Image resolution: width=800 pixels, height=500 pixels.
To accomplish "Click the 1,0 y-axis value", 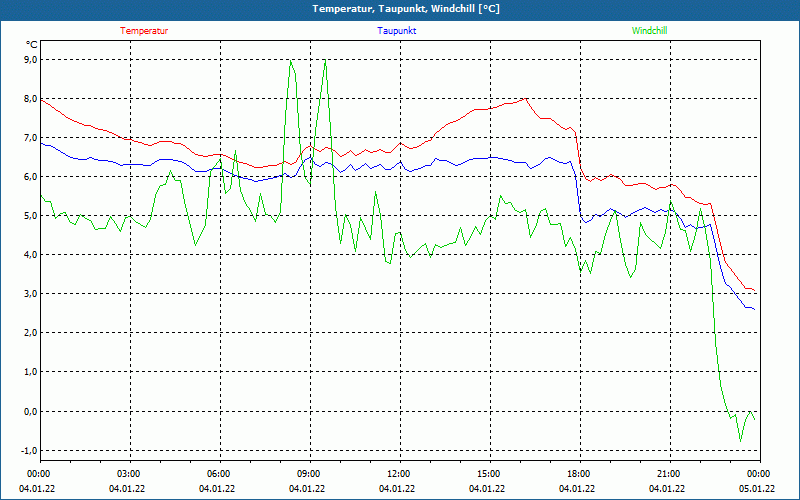I will click(31, 372).
